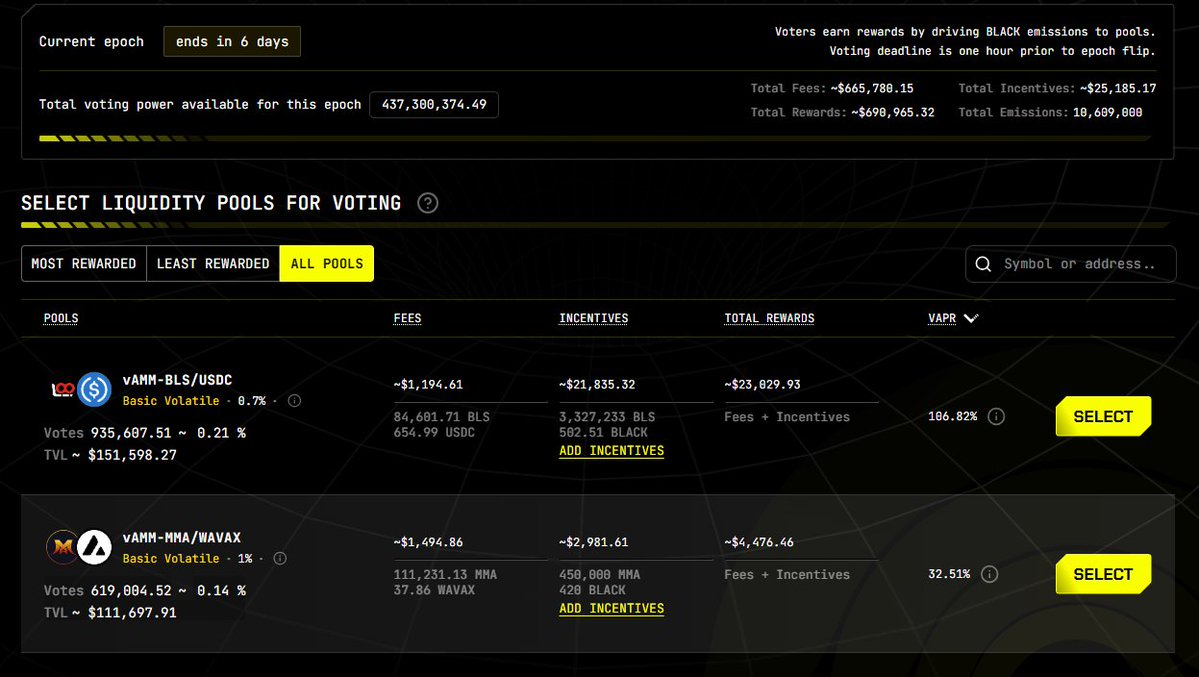Click '111,231.13 MMA' fee amount
The height and width of the screenshot is (677, 1199).
coord(445,574)
